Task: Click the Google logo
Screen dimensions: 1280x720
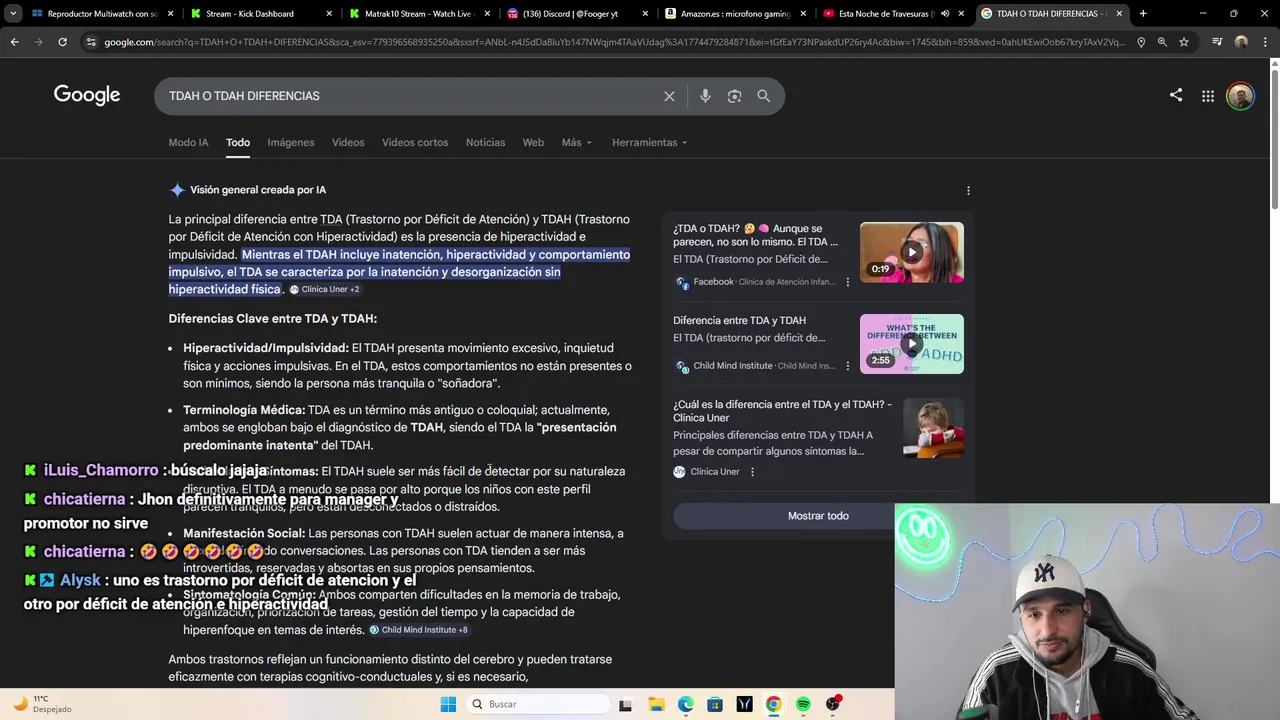Action: click(87, 95)
